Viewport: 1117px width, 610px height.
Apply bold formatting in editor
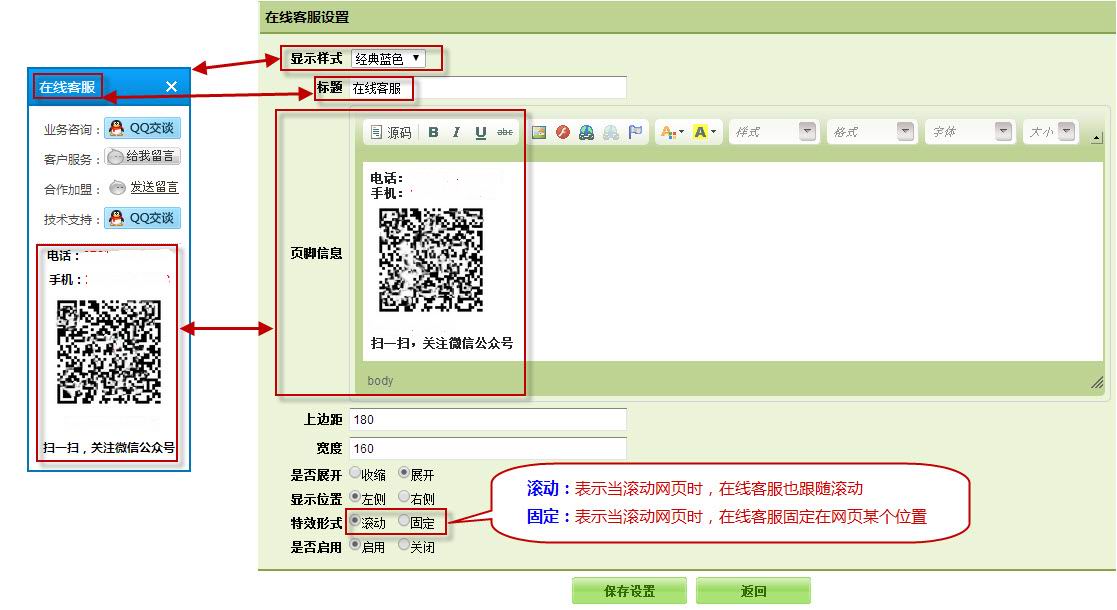(x=433, y=133)
